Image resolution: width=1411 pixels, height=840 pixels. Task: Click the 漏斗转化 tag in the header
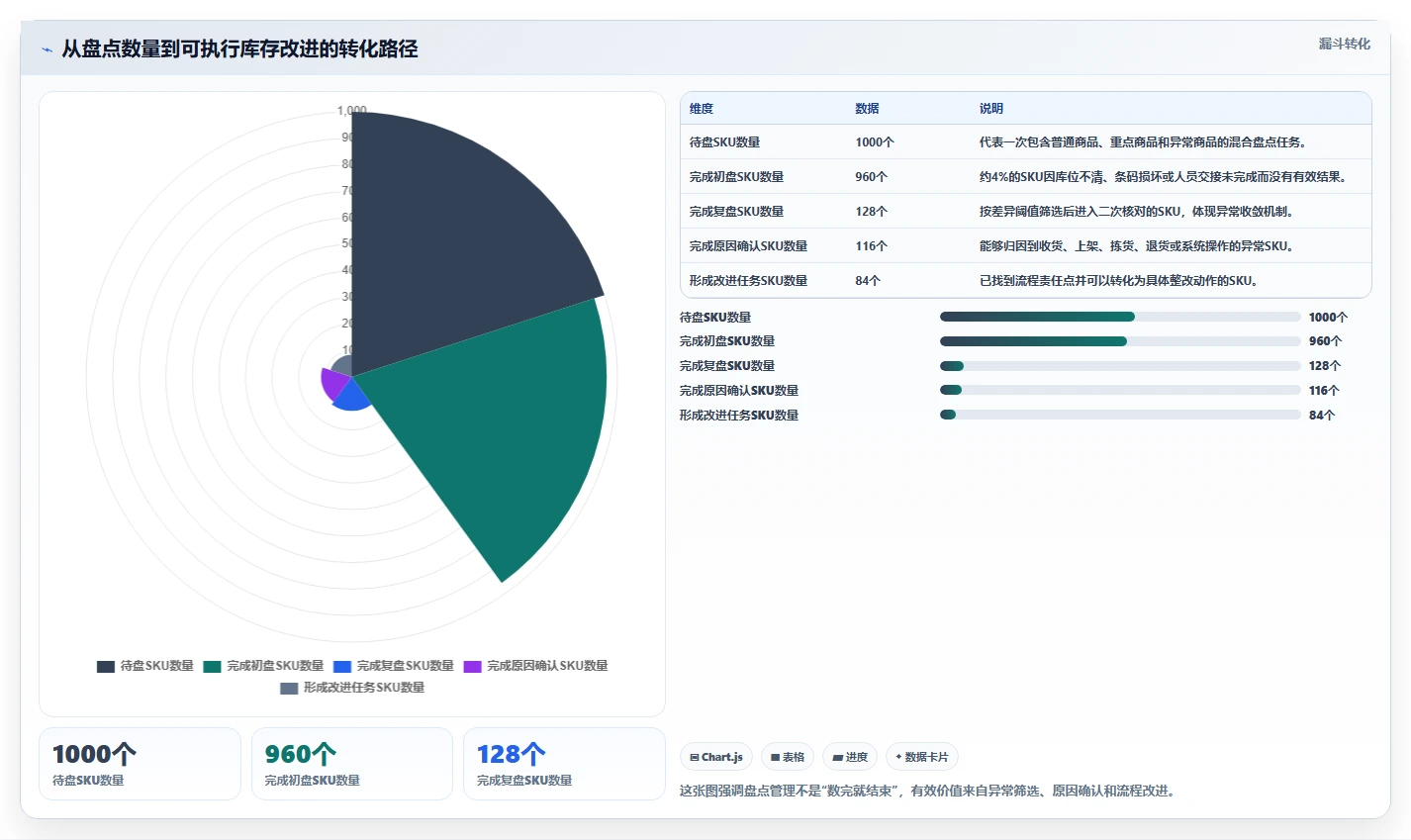pyautogui.click(x=1344, y=44)
